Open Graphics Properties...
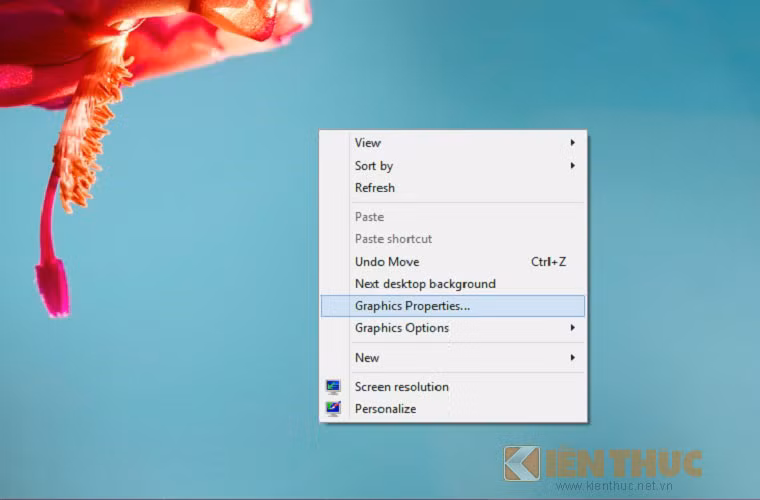Viewport: 760px width, 500px height. click(x=453, y=306)
